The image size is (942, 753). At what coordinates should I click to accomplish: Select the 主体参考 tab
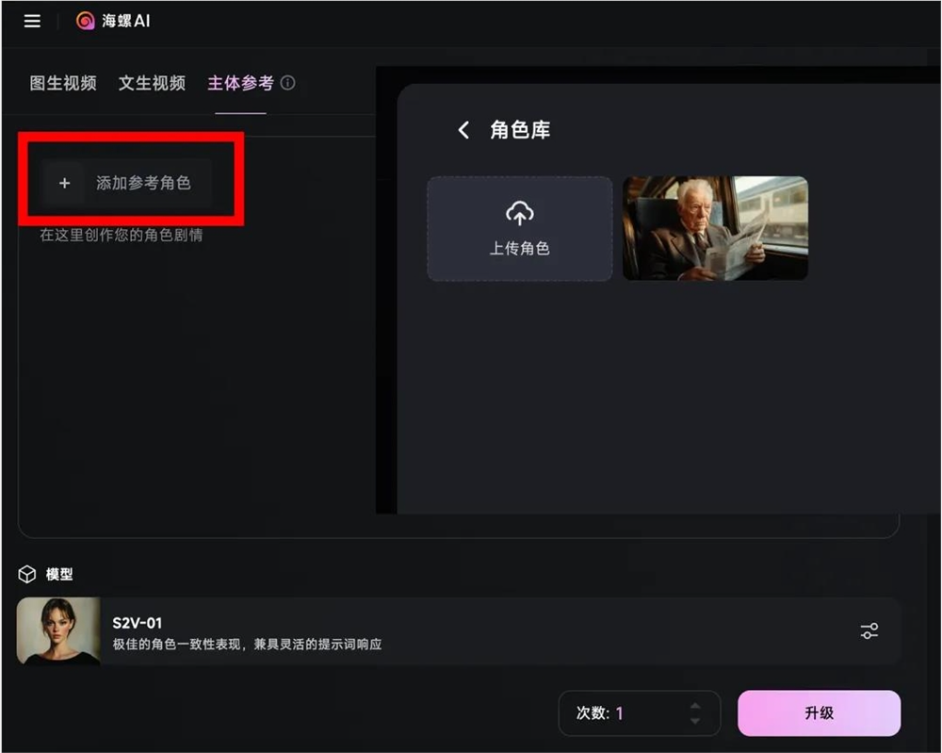pos(240,83)
